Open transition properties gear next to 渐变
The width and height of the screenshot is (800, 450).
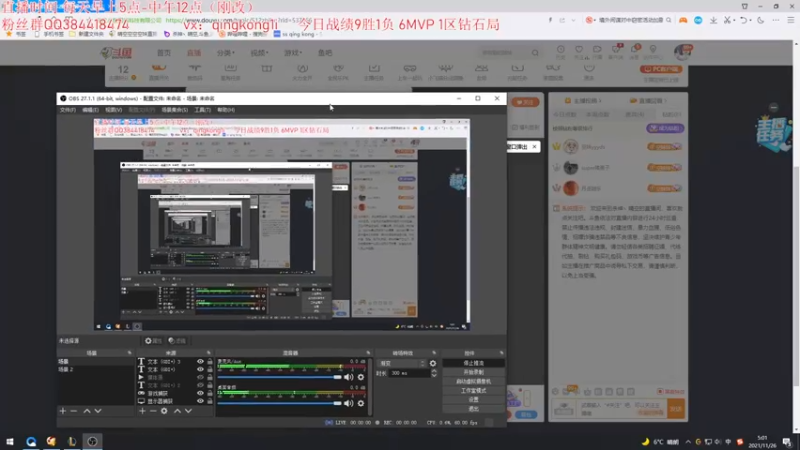433,363
